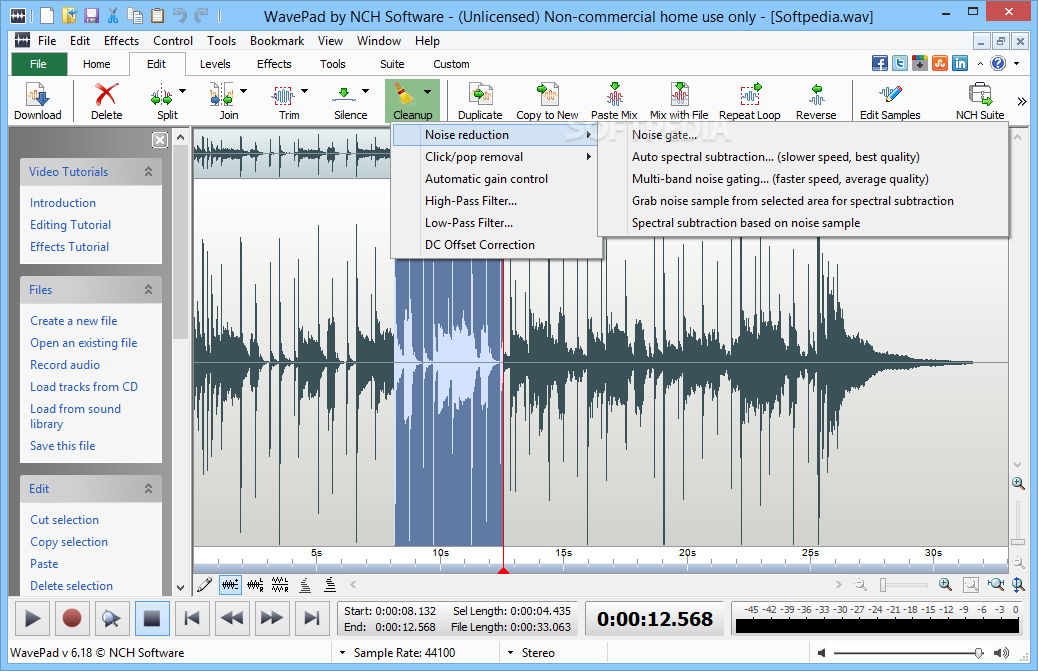Select Click/pop removal menu entry
Screen dimensions: 1038x671
496,157
